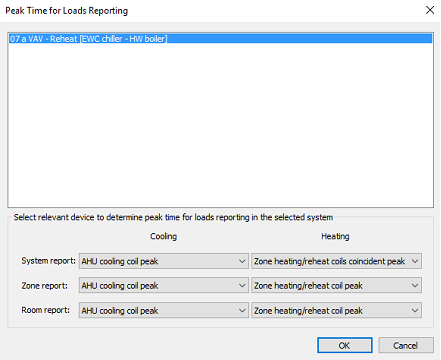Click the 'System report:' label

(49, 261)
